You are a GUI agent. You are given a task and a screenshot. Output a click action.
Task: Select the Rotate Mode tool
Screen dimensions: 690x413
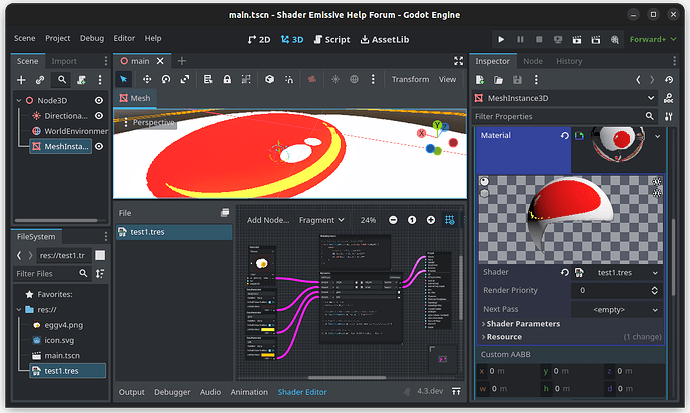point(166,79)
